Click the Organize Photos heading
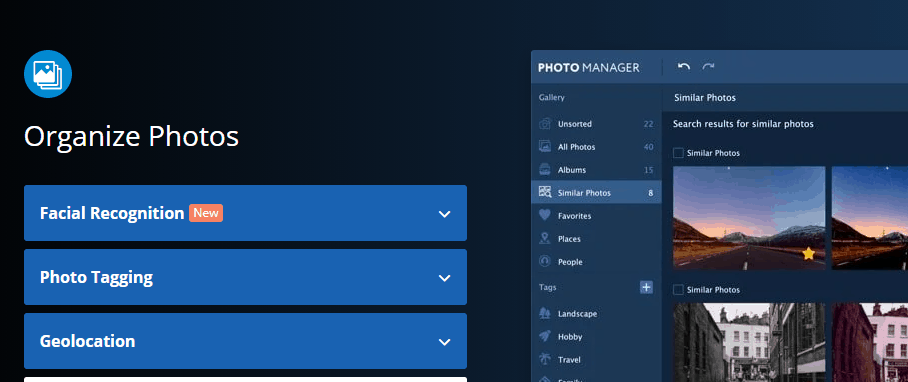The width and height of the screenshot is (908, 382). tap(131, 137)
